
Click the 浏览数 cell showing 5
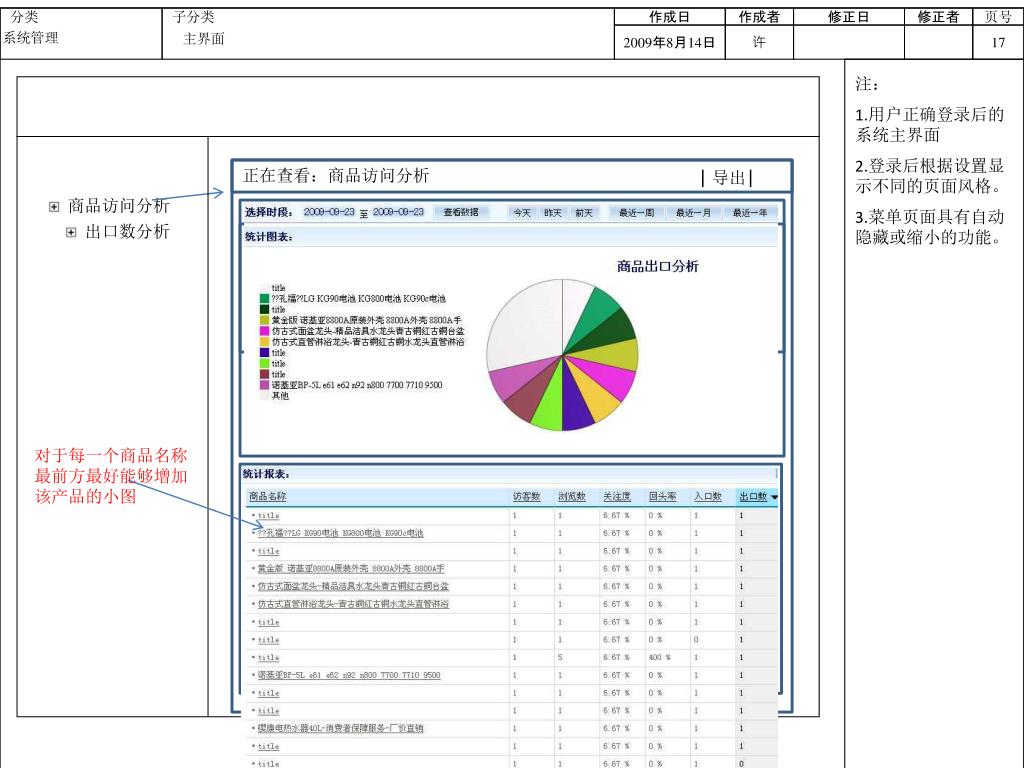pyautogui.click(x=560, y=658)
